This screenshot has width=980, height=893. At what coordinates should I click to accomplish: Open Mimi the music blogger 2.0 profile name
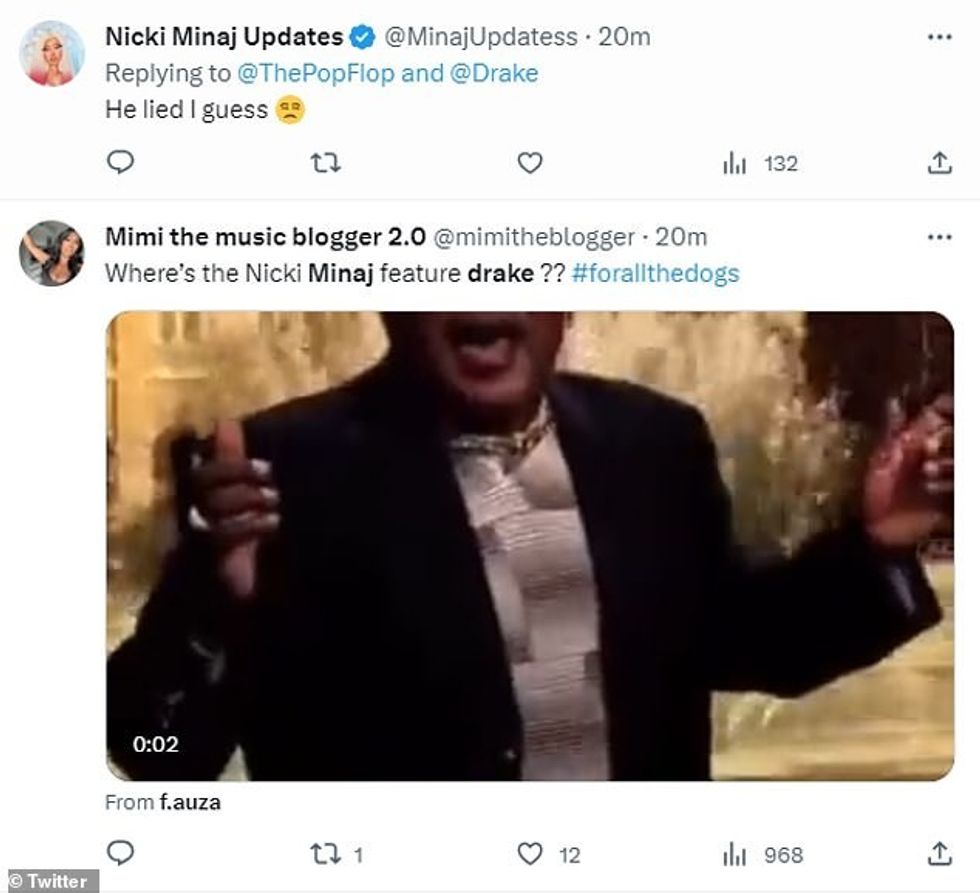(x=266, y=237)
